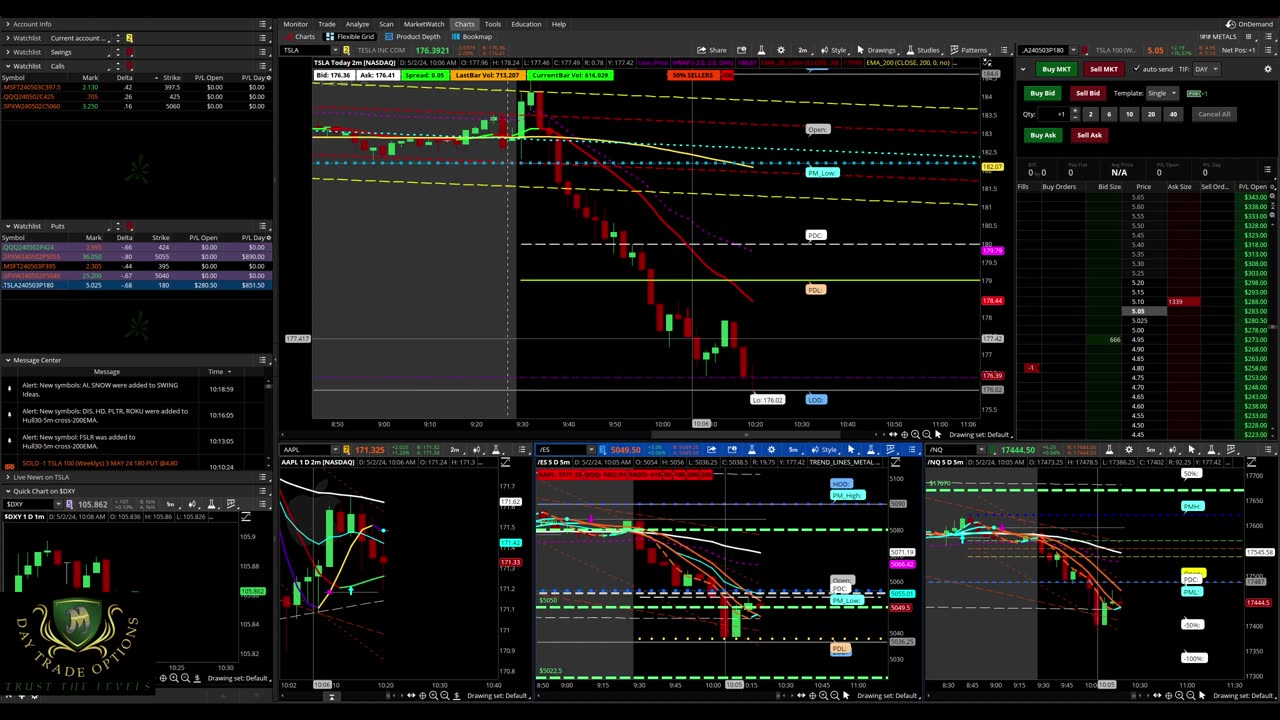Open the flask icon beside Share

[x=761, y=50]
